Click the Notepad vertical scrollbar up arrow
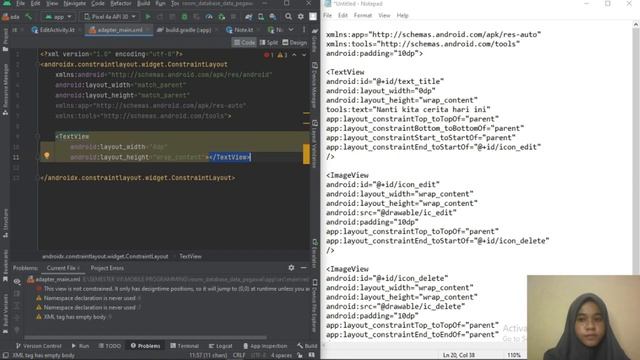 pos(636,24)
